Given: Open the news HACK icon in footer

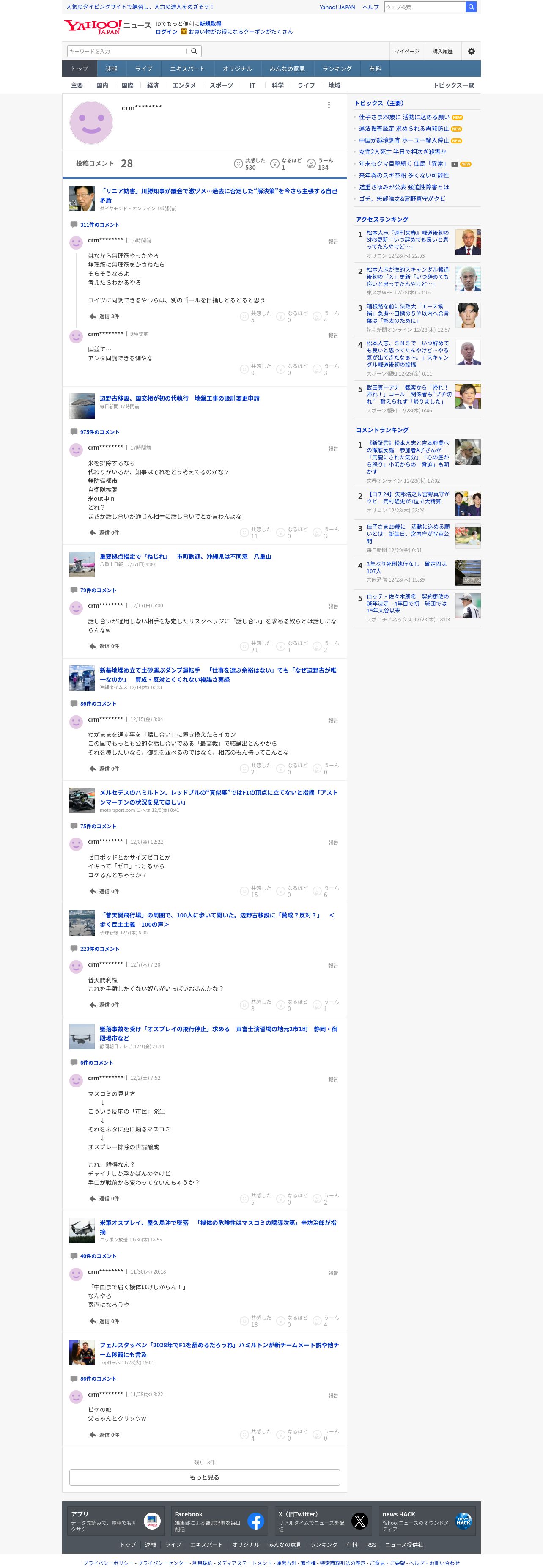Looking at the screenshot, I should pyautogui.click(x=464, y=1516).
